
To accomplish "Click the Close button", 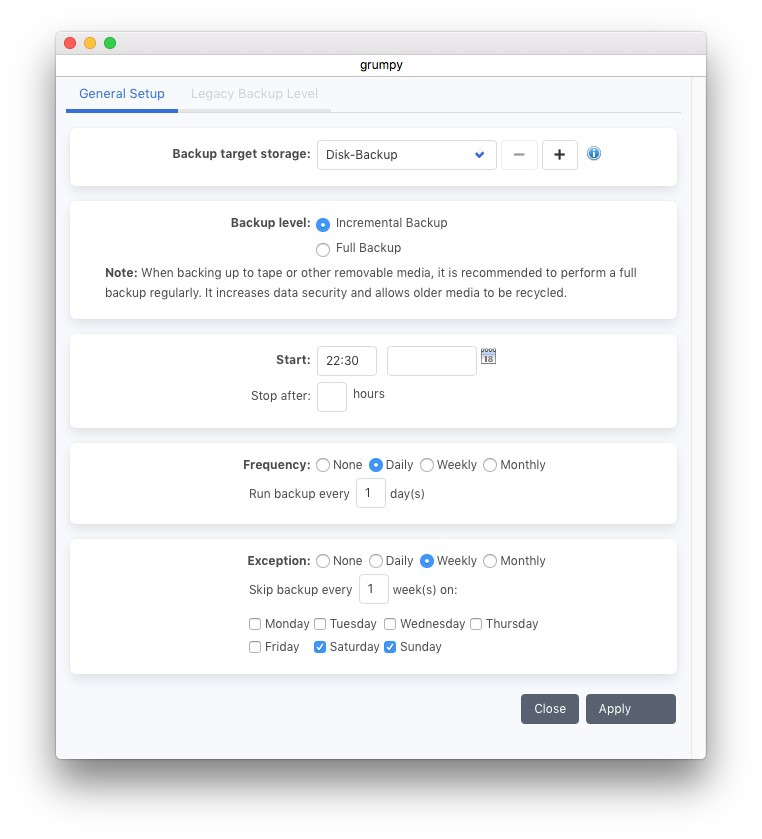I will (x=549, y=709).
